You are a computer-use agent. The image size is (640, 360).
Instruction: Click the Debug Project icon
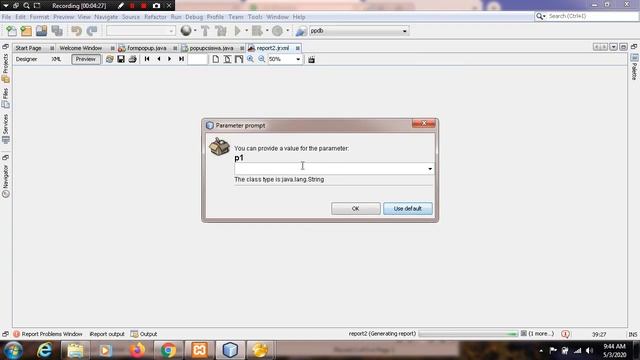(257, 31)
